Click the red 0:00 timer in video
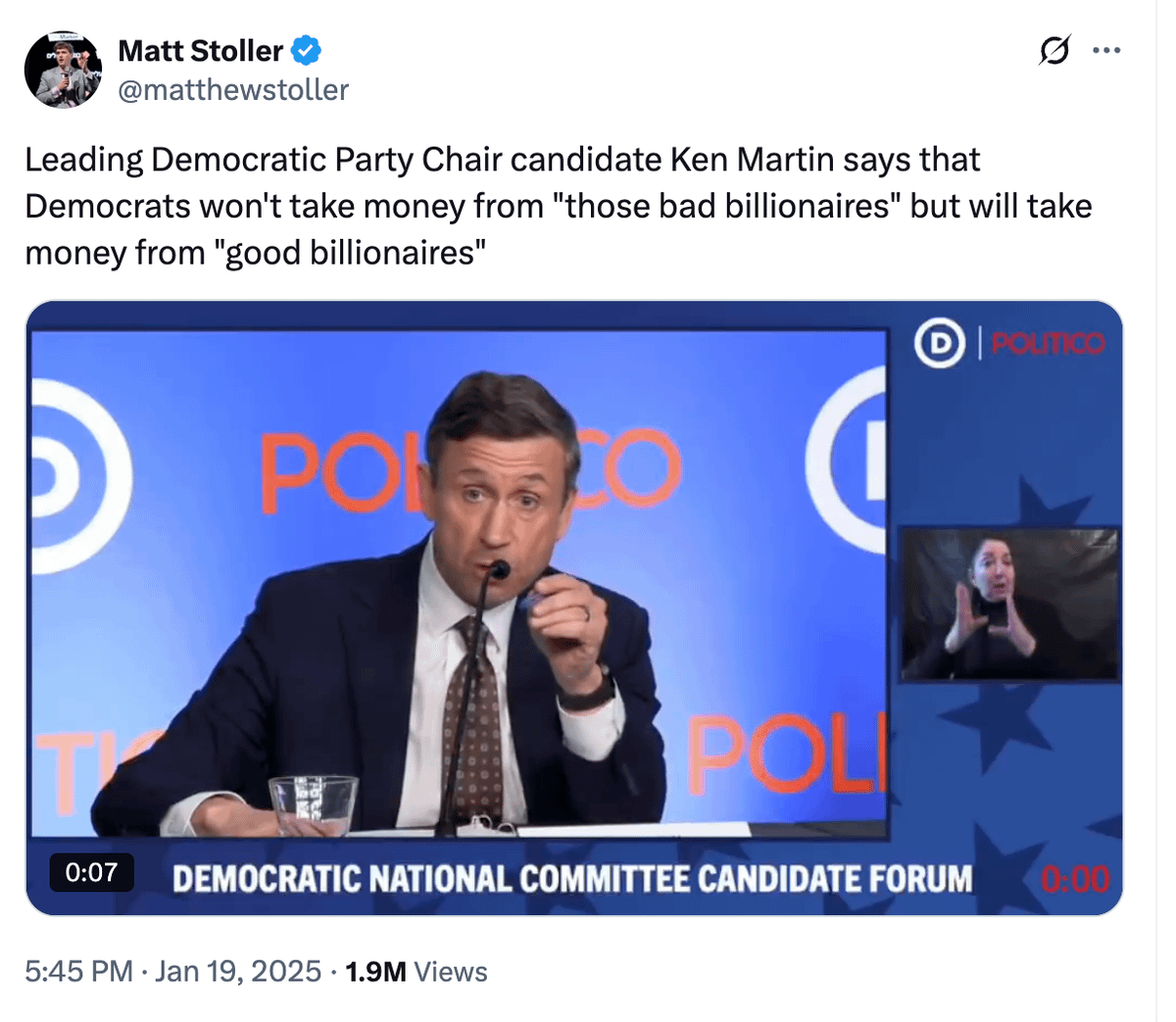 pyautogui.click(x=1074, y=879)
